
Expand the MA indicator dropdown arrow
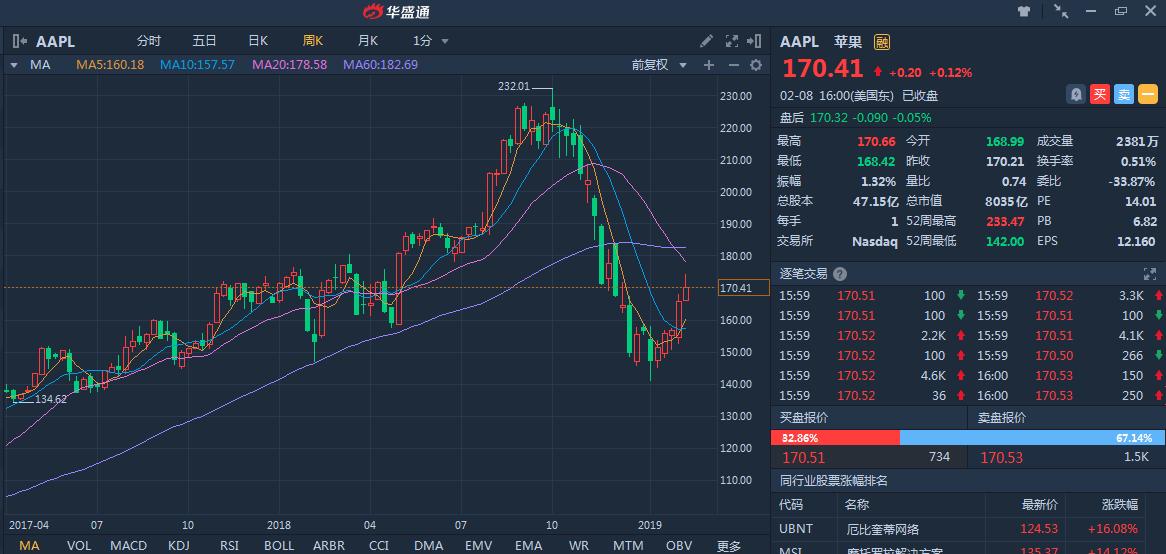click(14, 65)
